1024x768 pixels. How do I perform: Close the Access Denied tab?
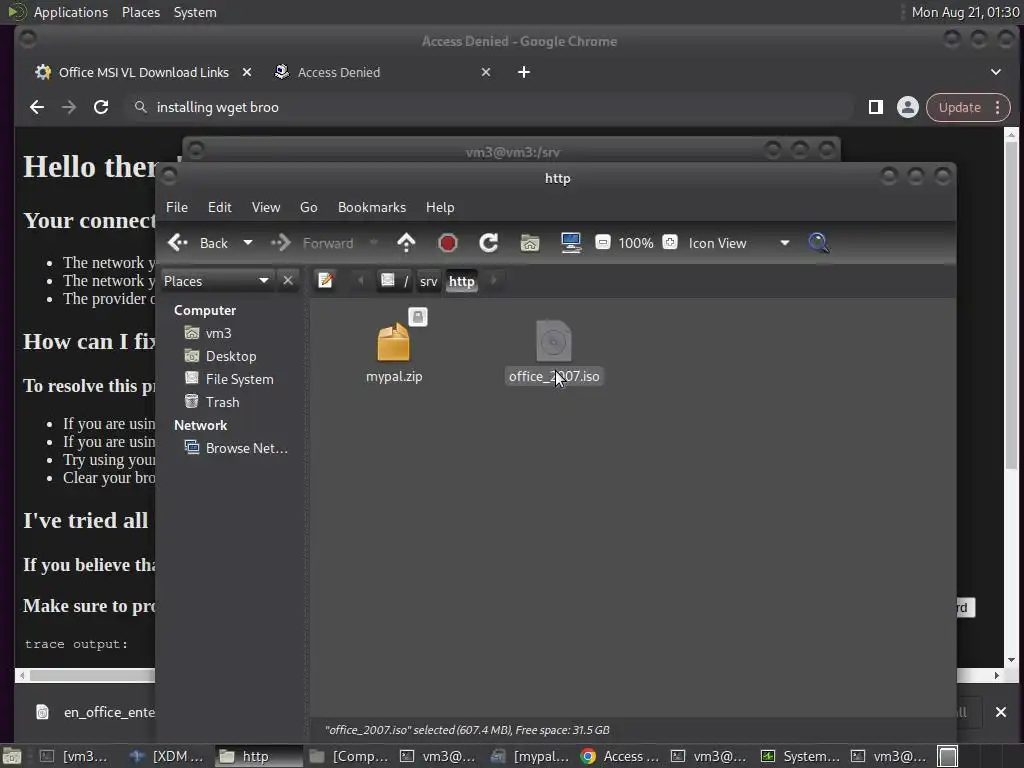(x=486, y=72)
